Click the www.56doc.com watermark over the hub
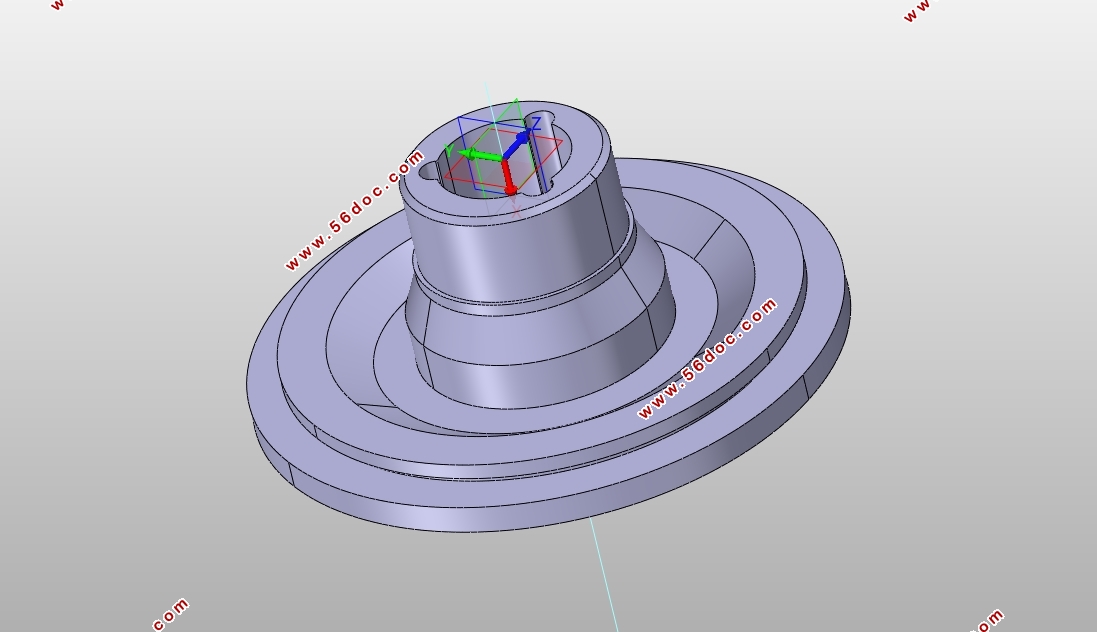This screenshot has width=1097, height=632. point(355,210)
